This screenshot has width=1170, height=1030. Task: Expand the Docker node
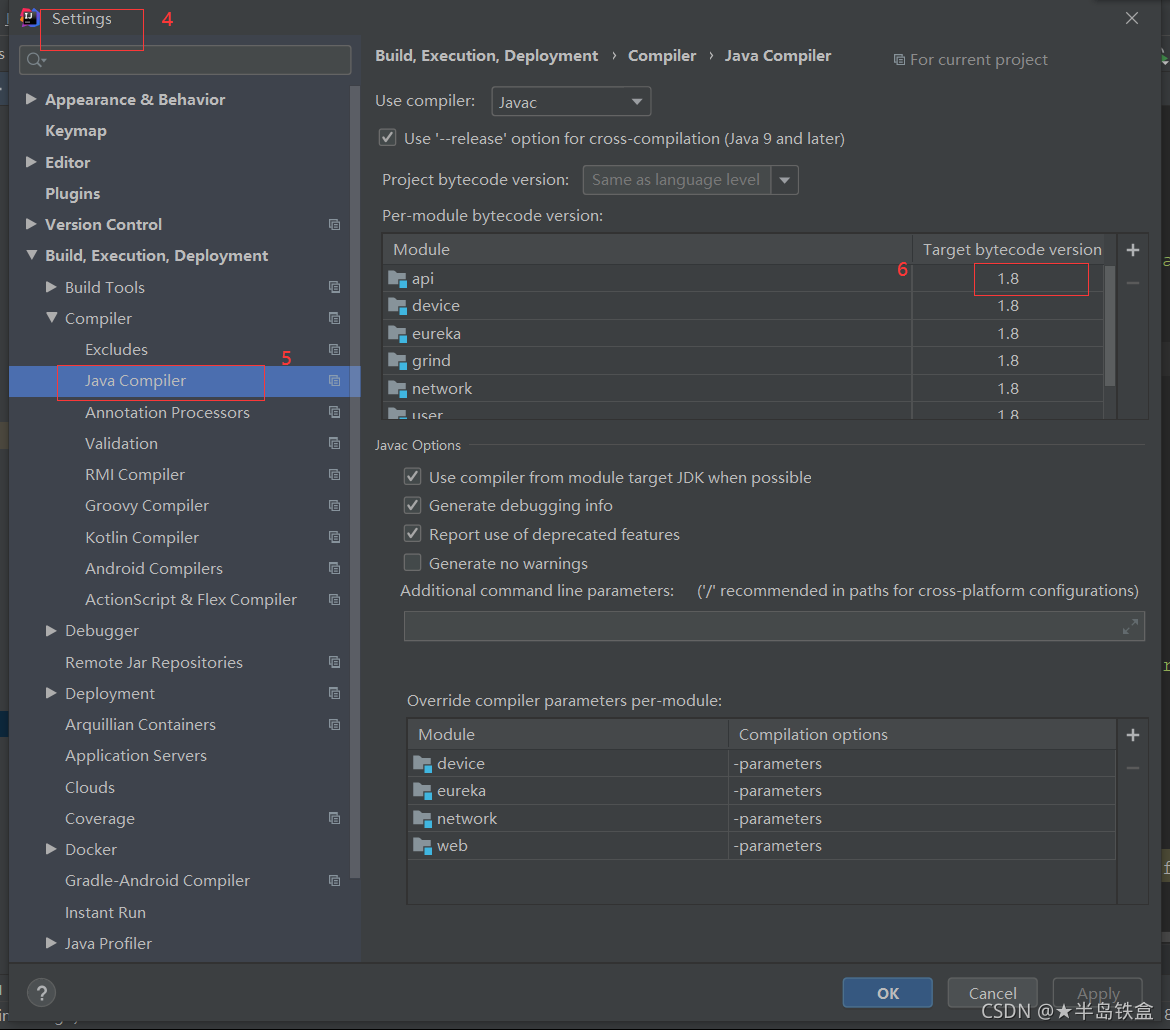[x=51, y=849]
